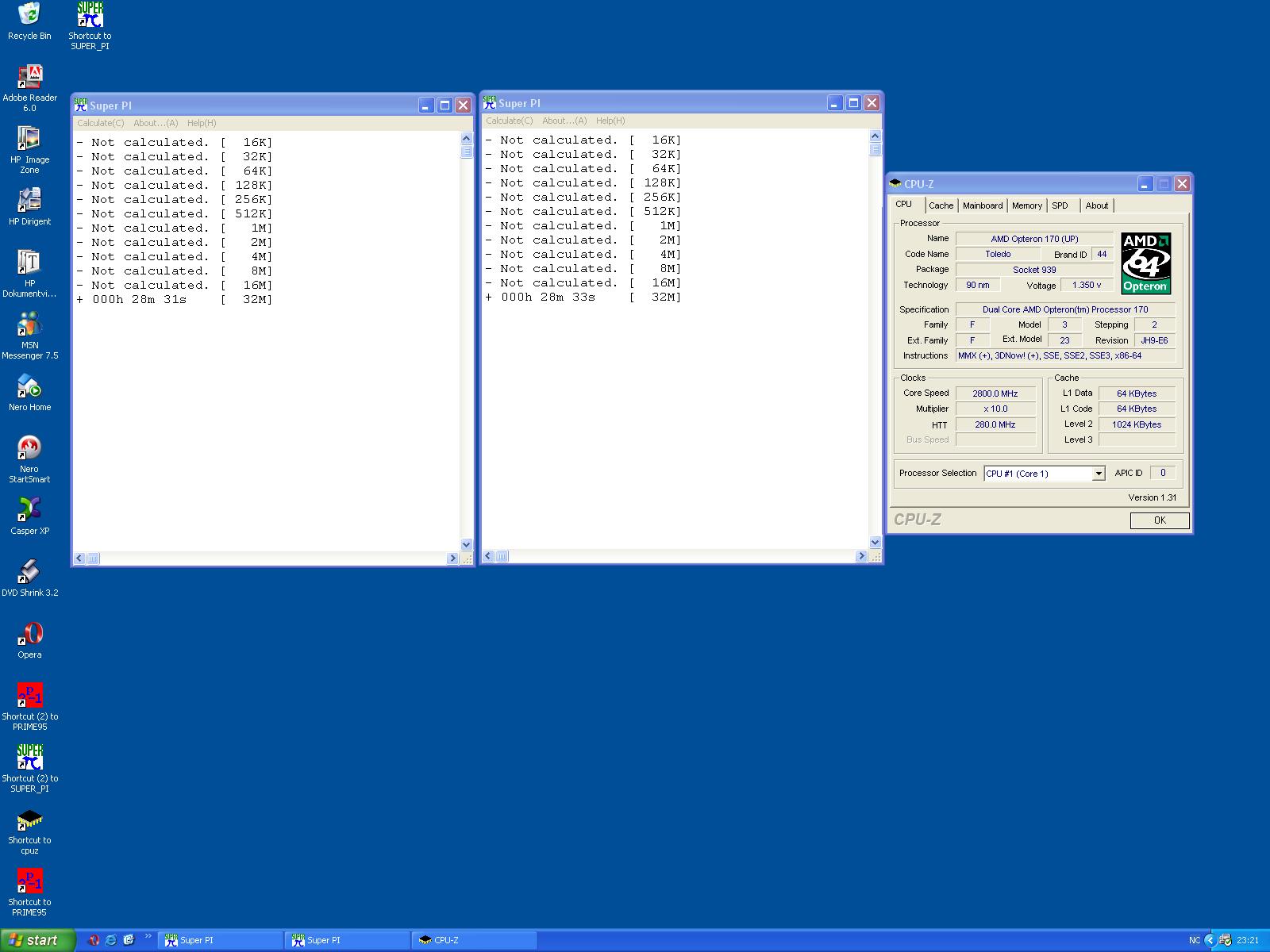Click 000h 28m 31s result line
The width and height of the screenshot is (1270, 952).
tap(175, 299)
